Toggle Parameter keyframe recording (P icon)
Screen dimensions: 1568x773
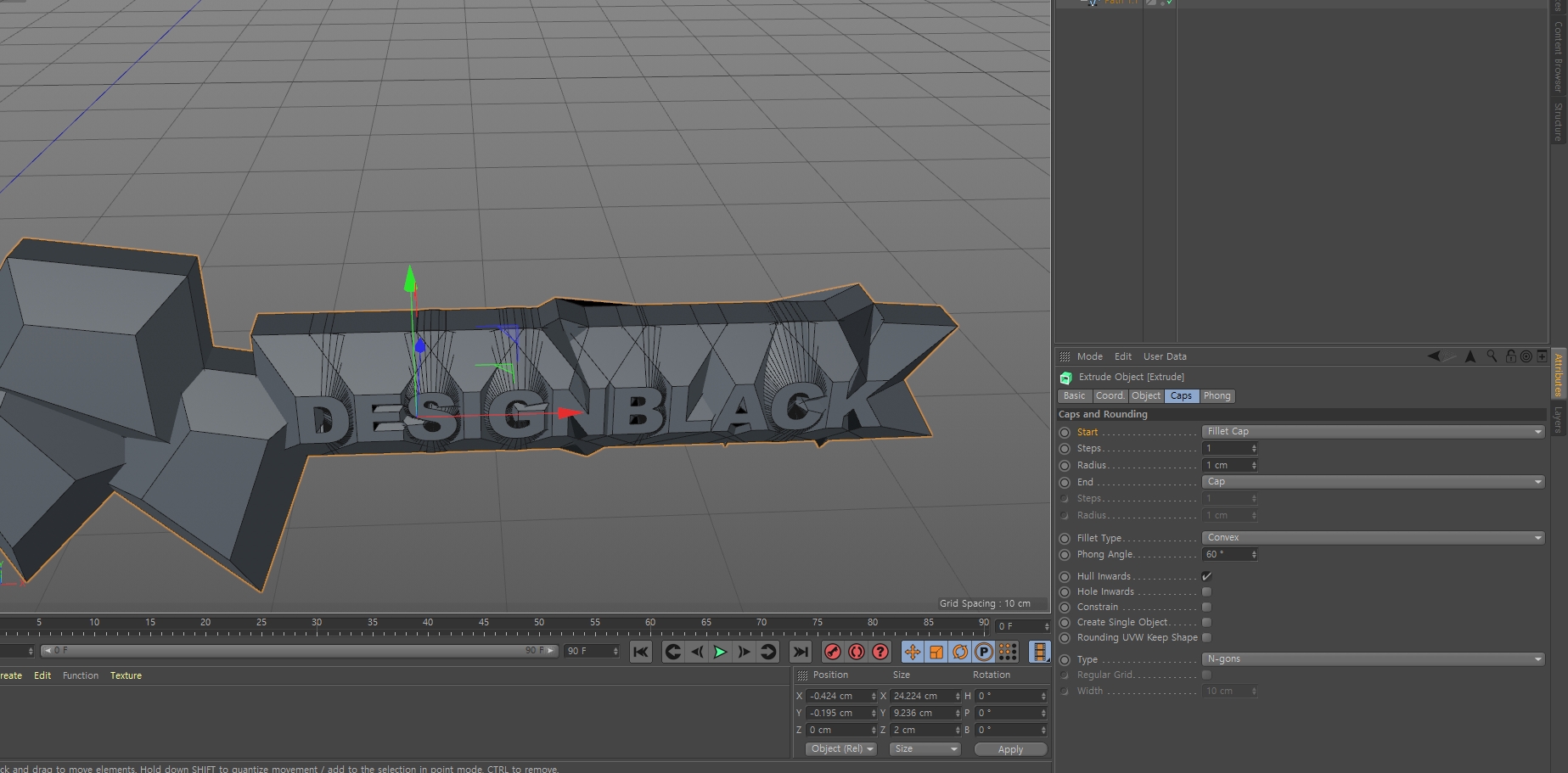pos(984,652)
